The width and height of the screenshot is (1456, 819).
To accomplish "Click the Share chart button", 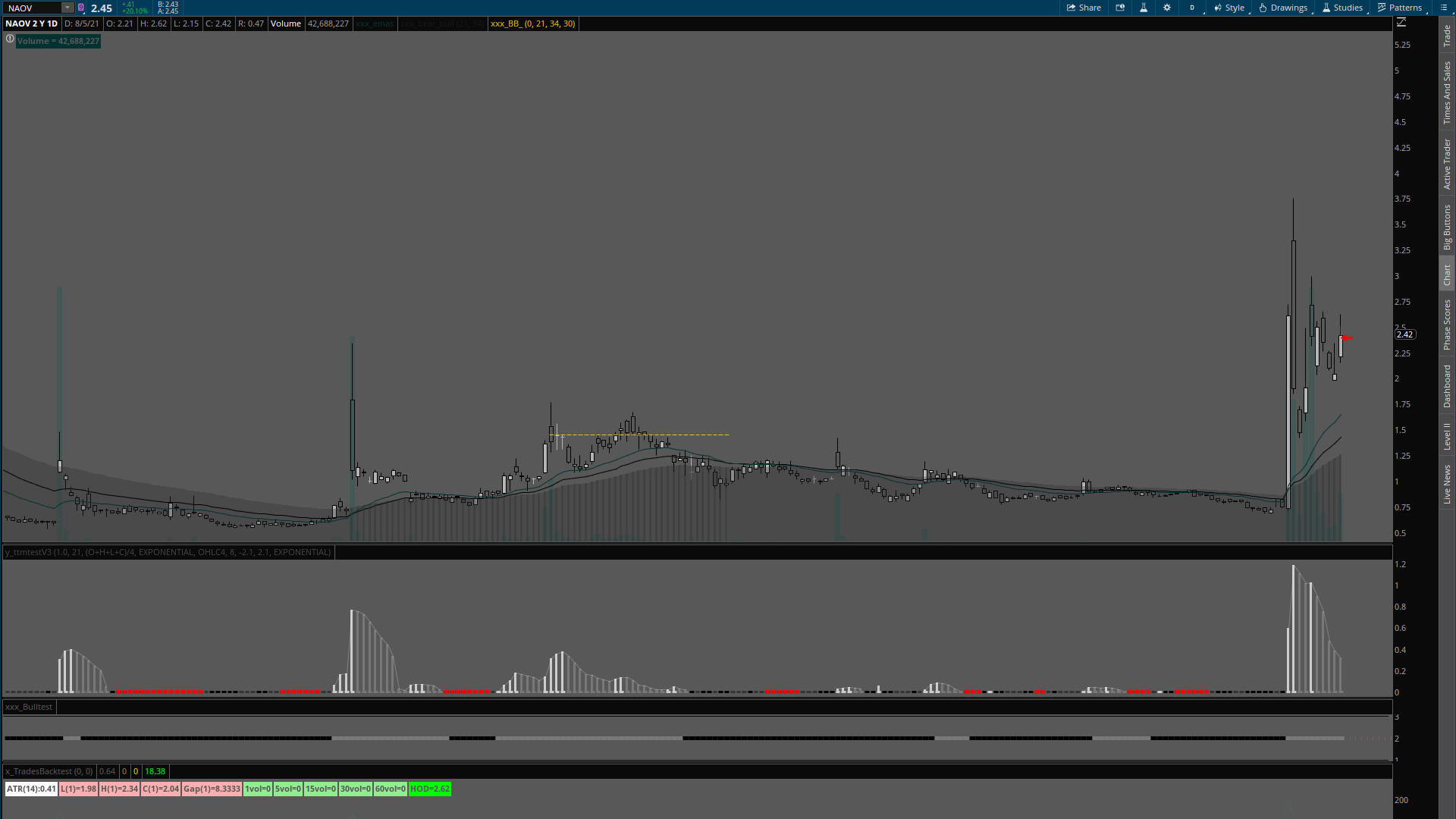I will point(1084,8).
